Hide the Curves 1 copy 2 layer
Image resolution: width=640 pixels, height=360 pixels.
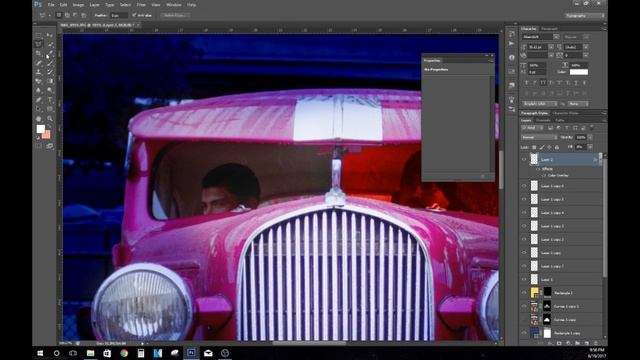[x=524, y=306]
